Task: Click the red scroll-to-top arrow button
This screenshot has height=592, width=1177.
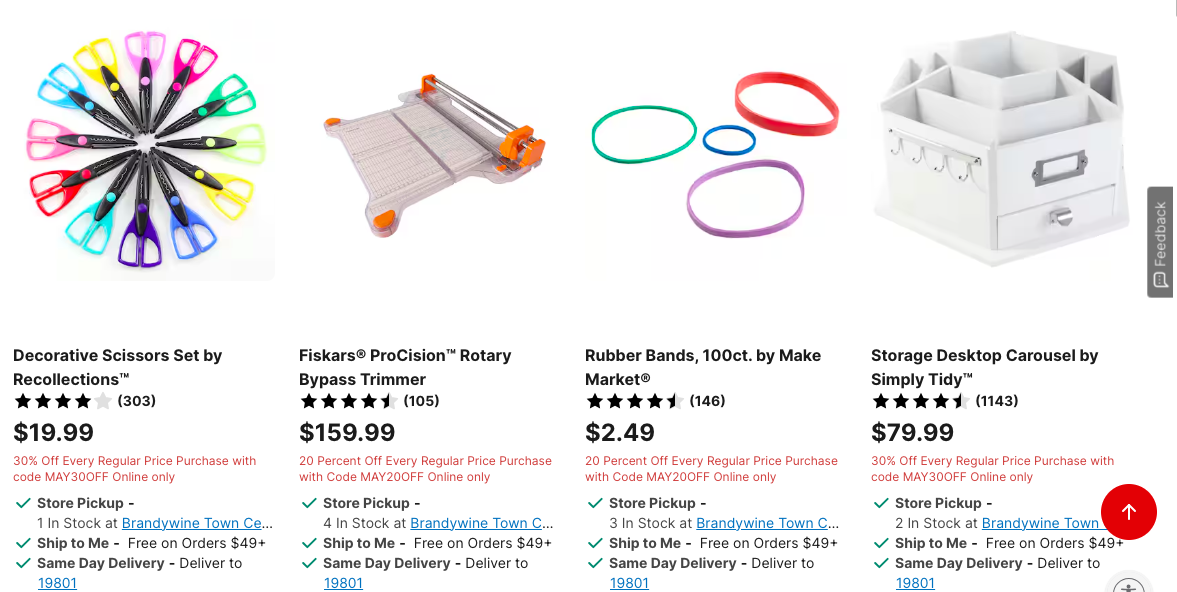Action: click(x=1128, y=512)
